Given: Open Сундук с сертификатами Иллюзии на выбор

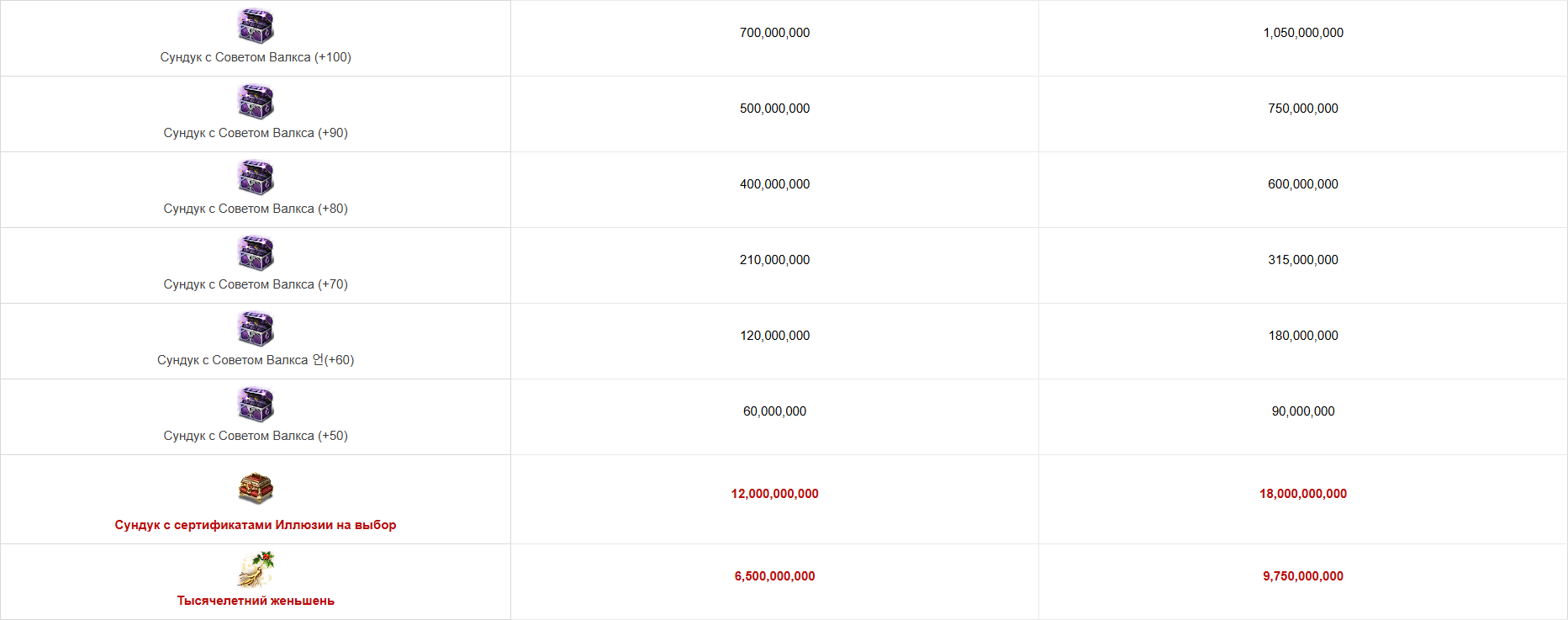Looking at the screenshot, I should coord(256,525).
